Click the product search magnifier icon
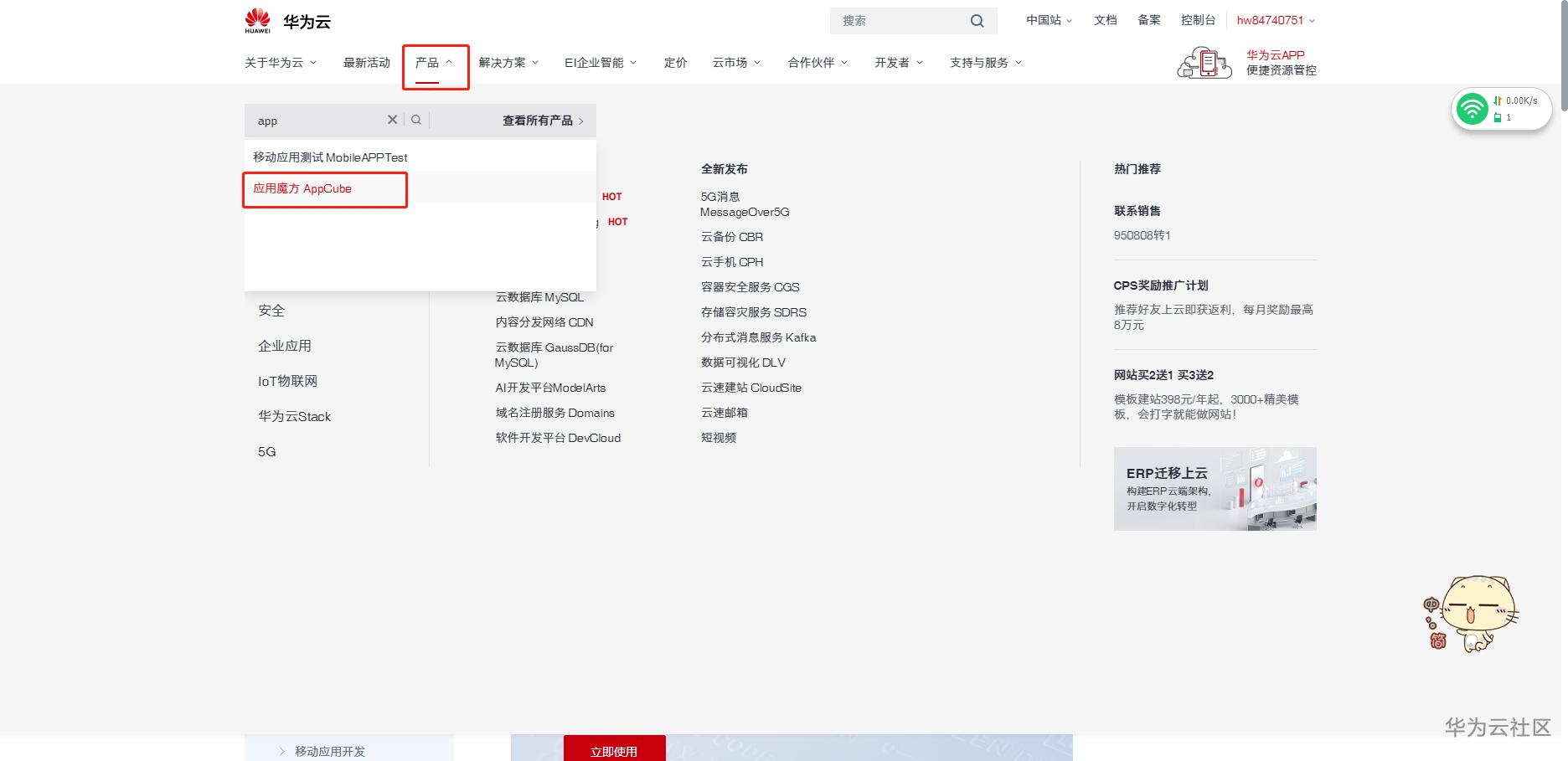The width and height of the screenshot is (1568, 761). click(x=416, y=120)
